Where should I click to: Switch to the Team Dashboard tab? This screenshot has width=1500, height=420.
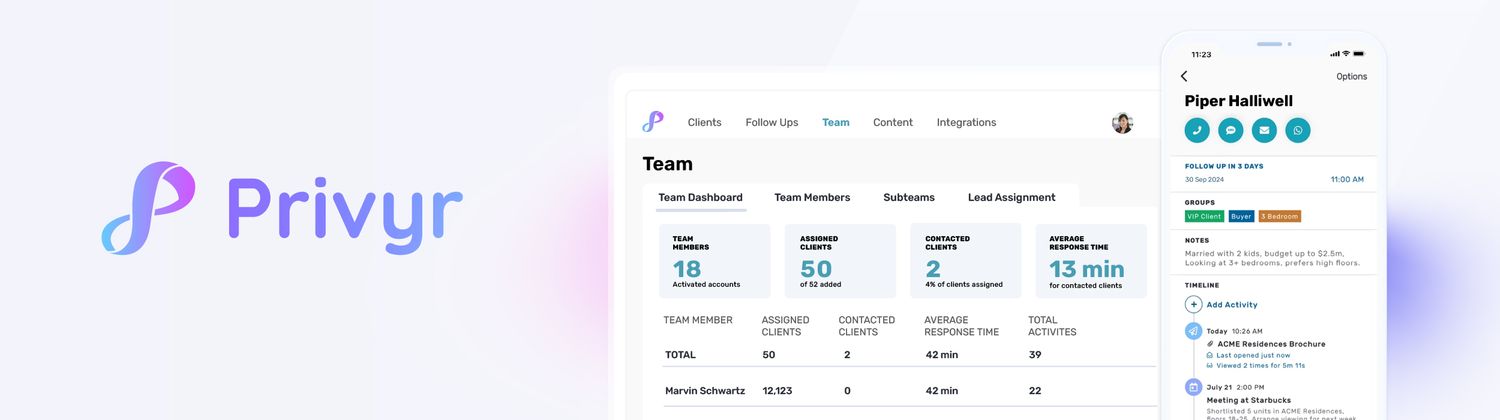(700, 197)
